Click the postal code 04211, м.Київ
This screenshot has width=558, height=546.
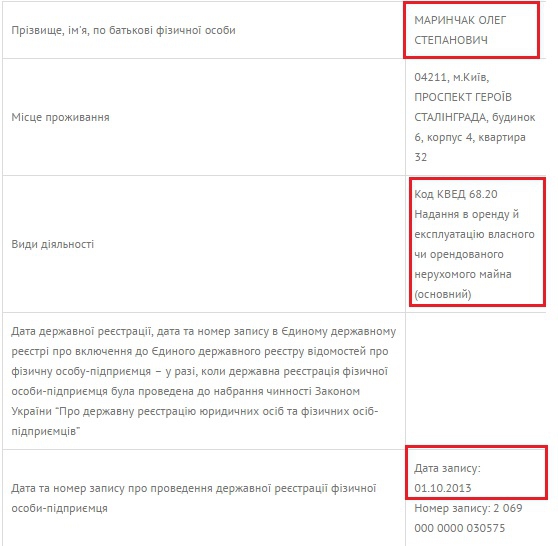[x=452, y=77]
